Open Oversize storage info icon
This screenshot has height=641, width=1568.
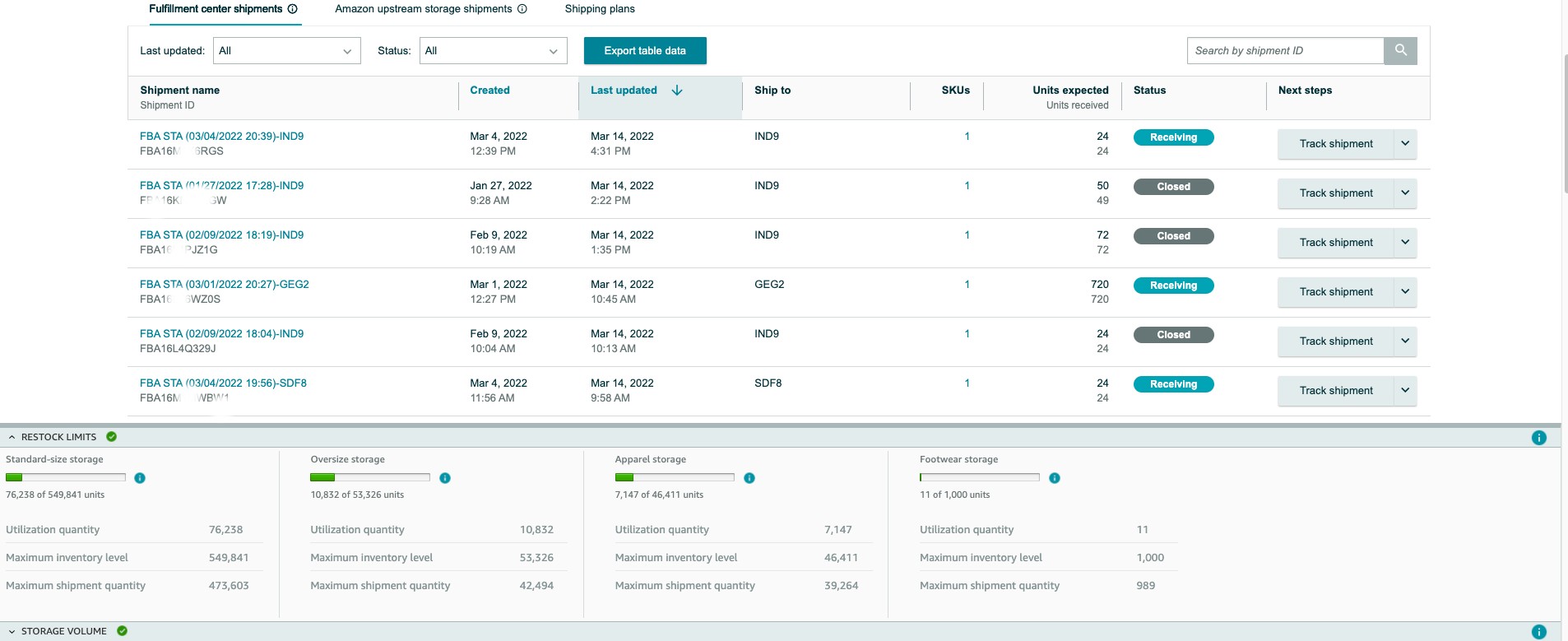[x=445, y=478]
